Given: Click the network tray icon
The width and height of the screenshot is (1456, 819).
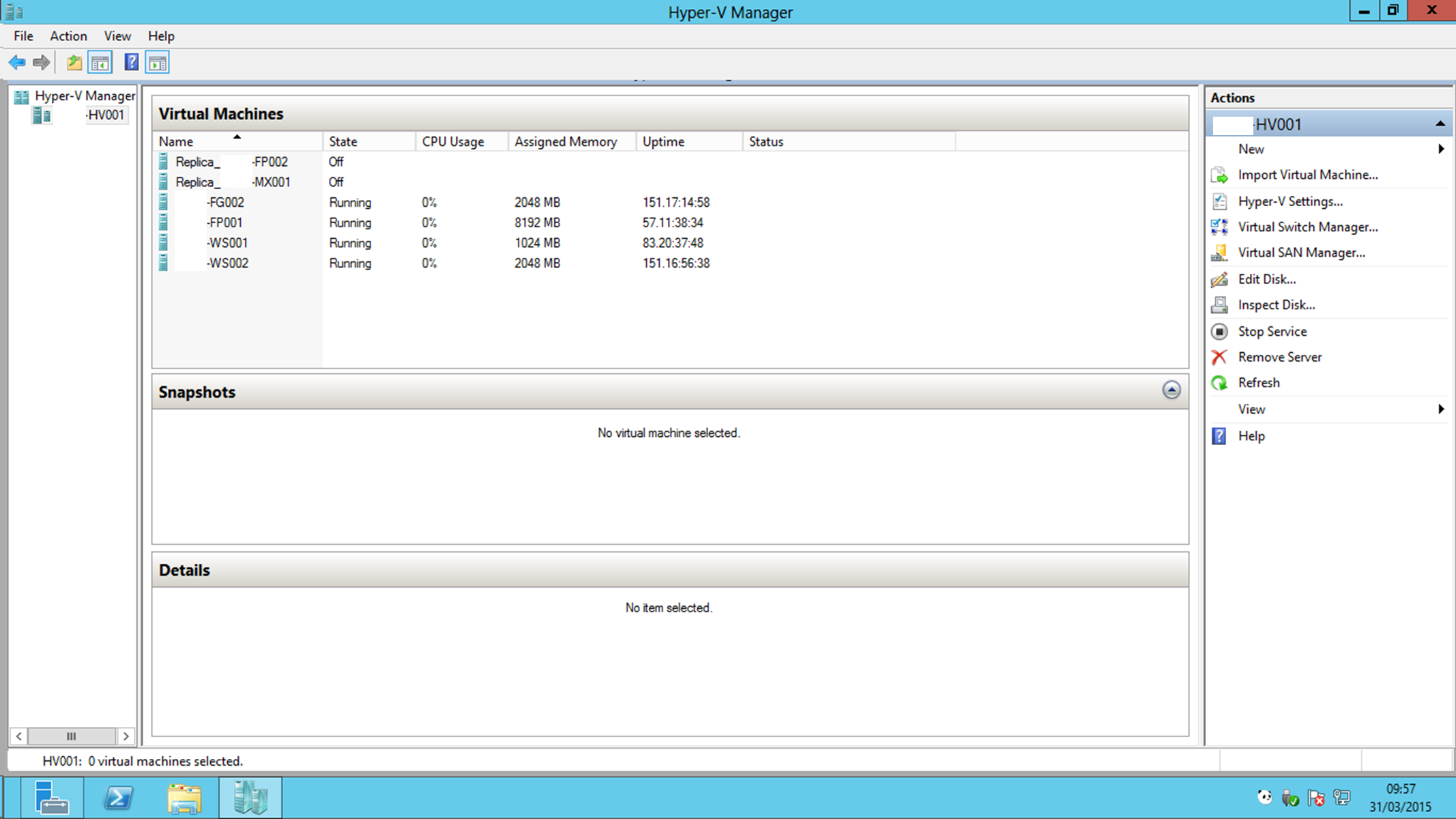Looking at the screenshot, I should point(1342,797).
